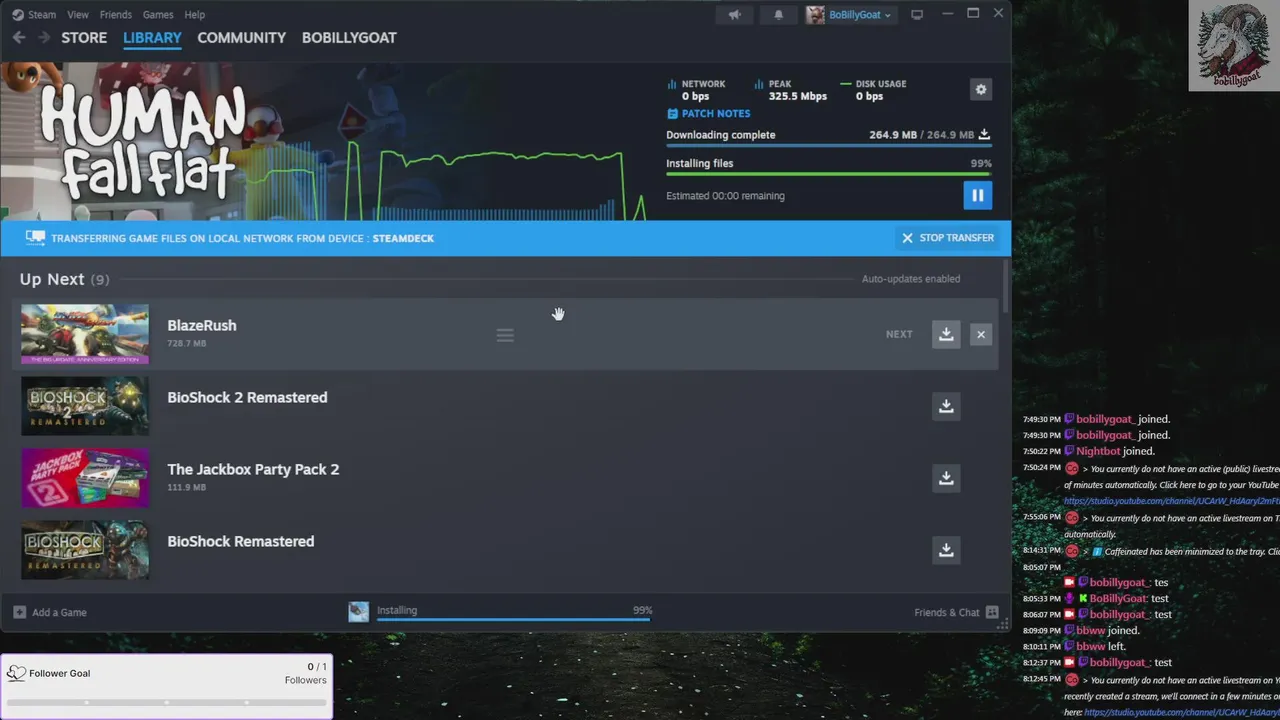Open the Steam announcements megaphone icon

[735, 15]
